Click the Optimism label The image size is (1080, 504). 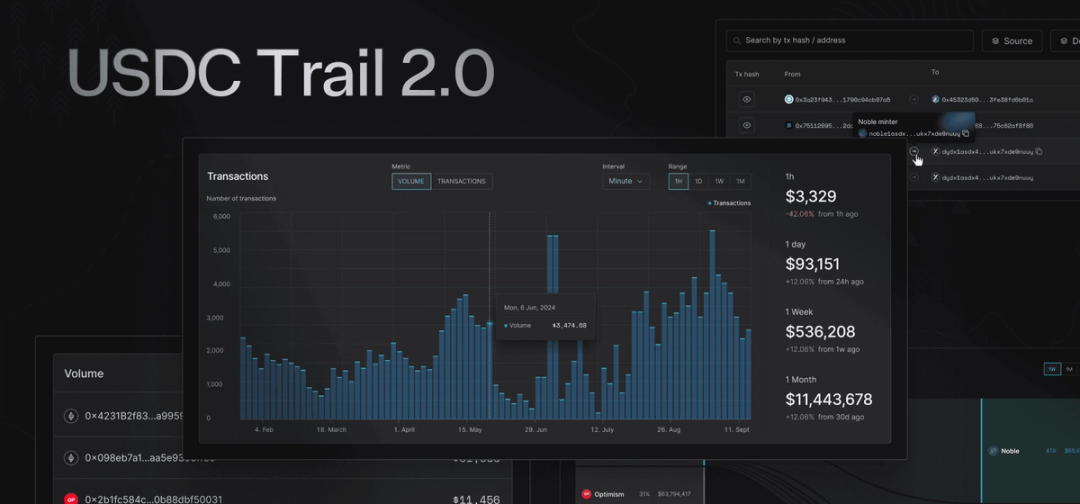(x=610, y=494)
